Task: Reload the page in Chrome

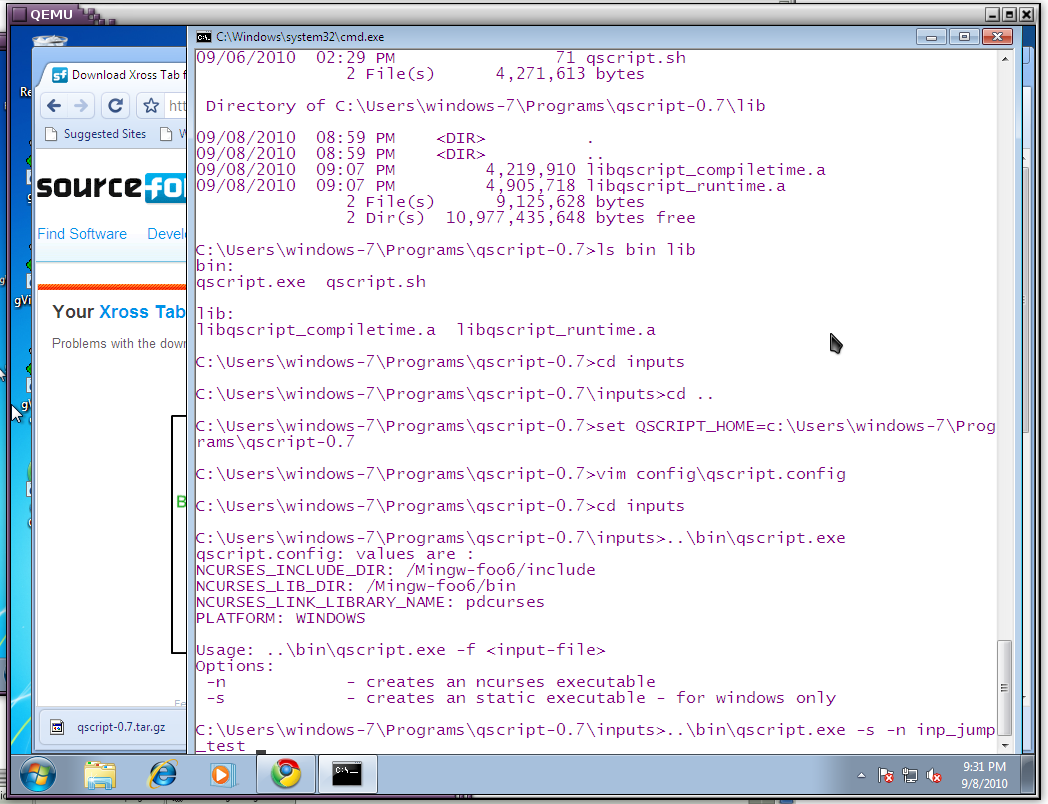Action: coord(116,106)
